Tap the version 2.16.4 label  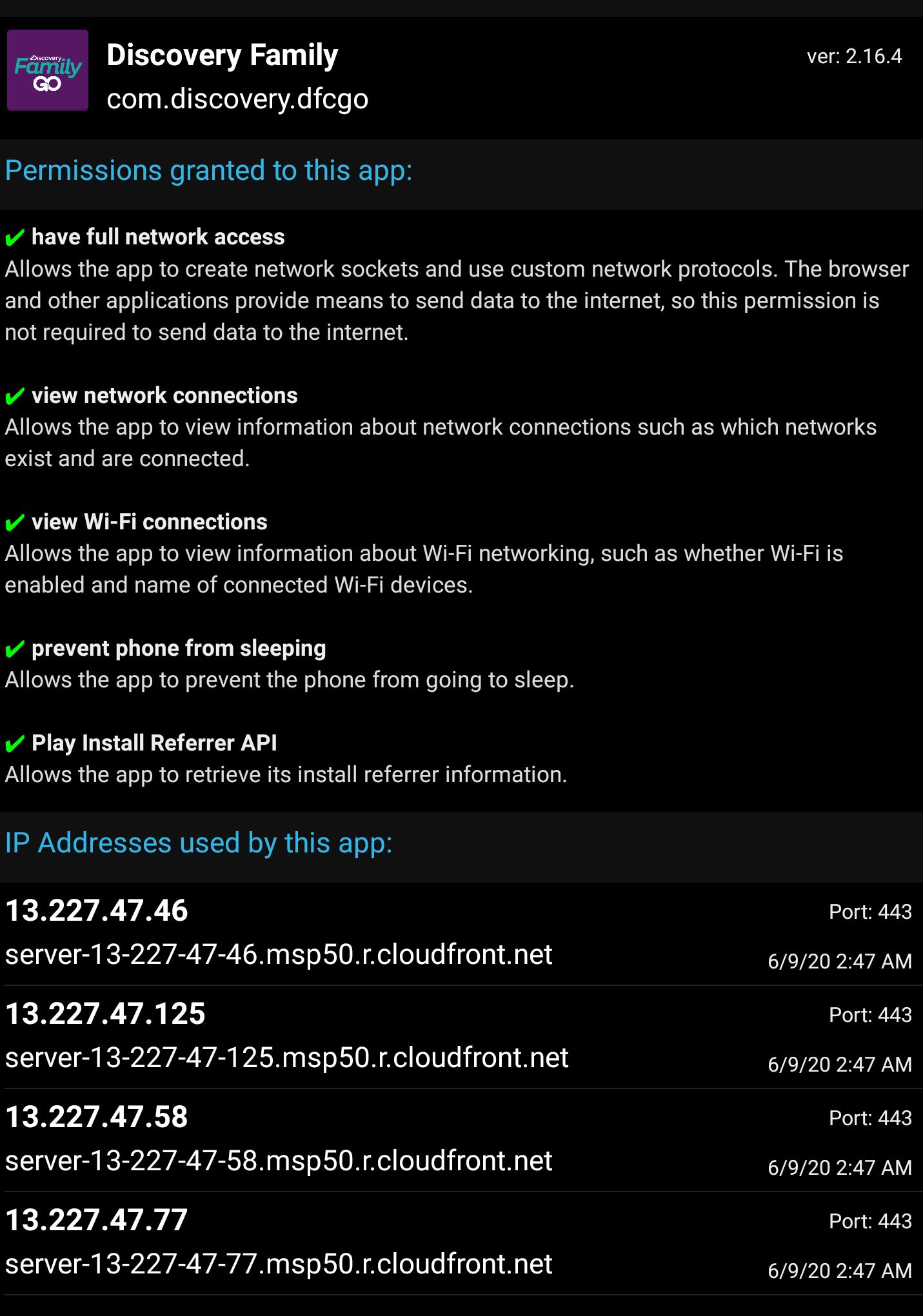coord(853,57)
